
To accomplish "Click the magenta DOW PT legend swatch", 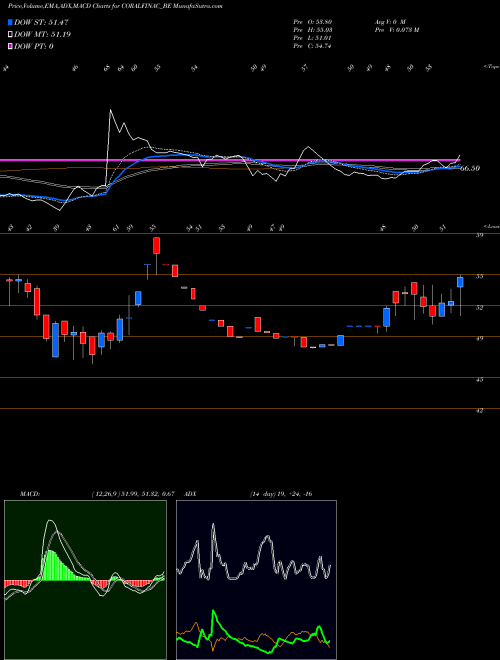I will pyautogui.click(x=11, y=46).
